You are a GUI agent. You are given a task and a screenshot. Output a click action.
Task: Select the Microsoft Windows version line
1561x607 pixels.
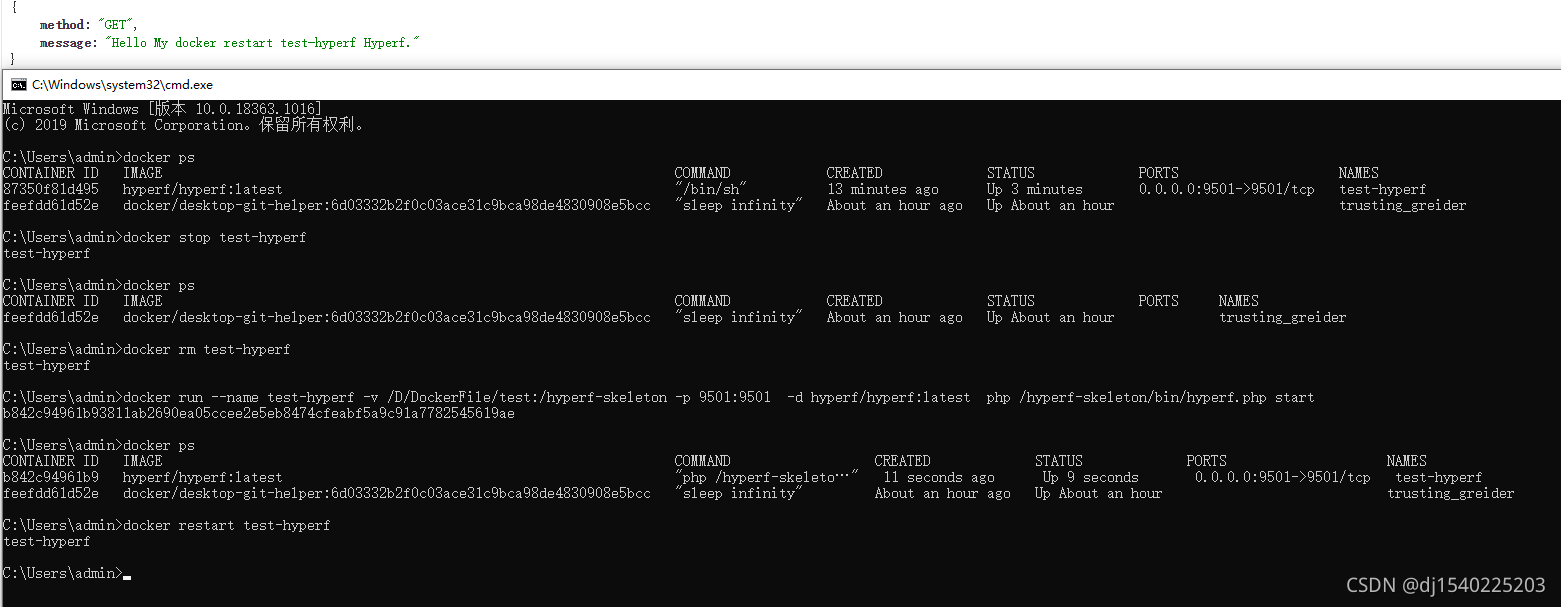click(x=160, y=108)
